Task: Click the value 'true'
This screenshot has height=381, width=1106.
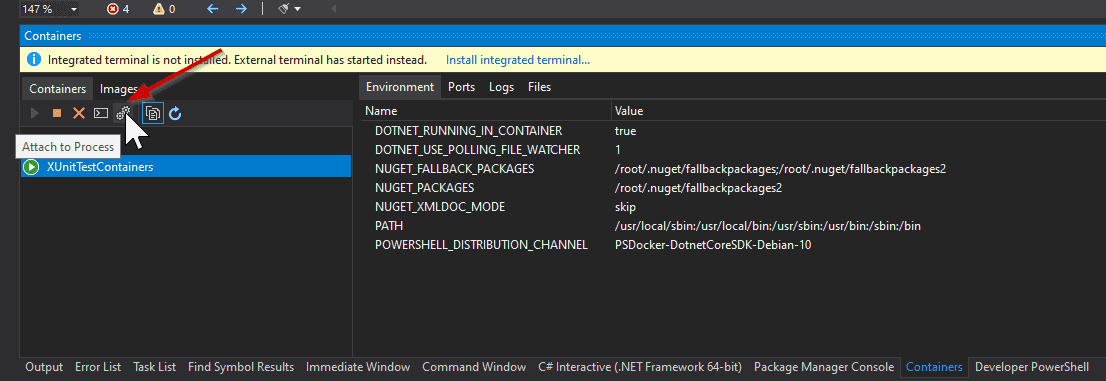Action: [626, 131]
